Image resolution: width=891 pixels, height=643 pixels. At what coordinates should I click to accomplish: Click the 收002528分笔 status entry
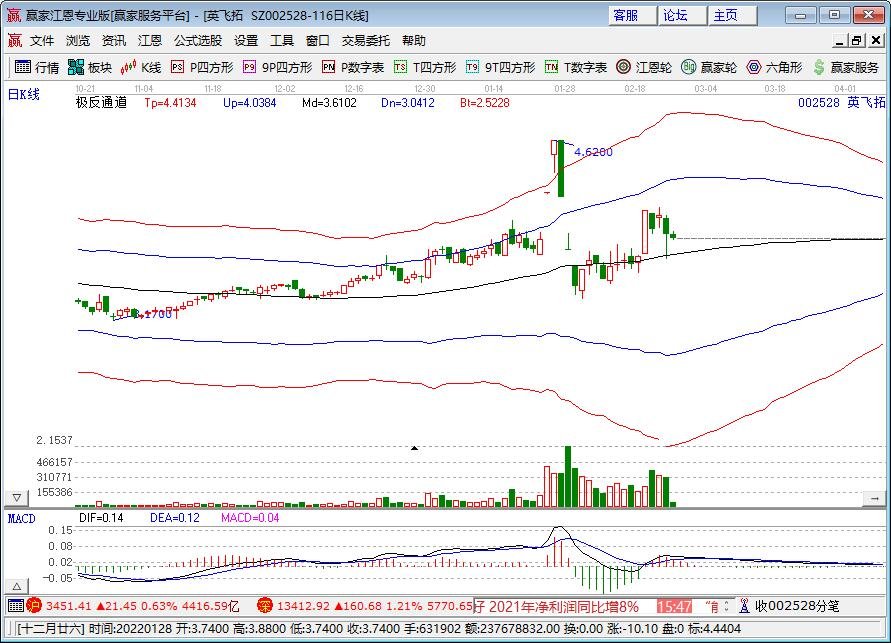(797, 606)
